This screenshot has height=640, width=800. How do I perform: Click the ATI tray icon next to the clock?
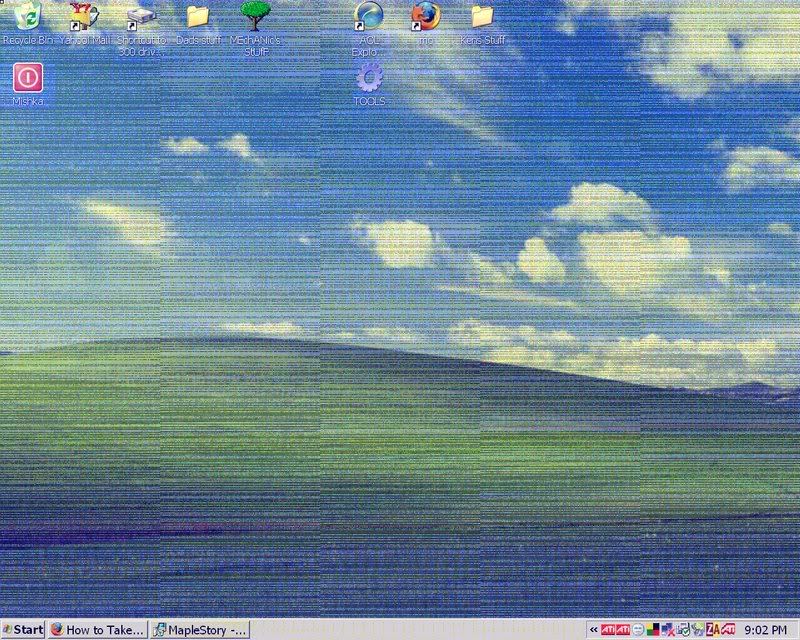click(728, 630)
